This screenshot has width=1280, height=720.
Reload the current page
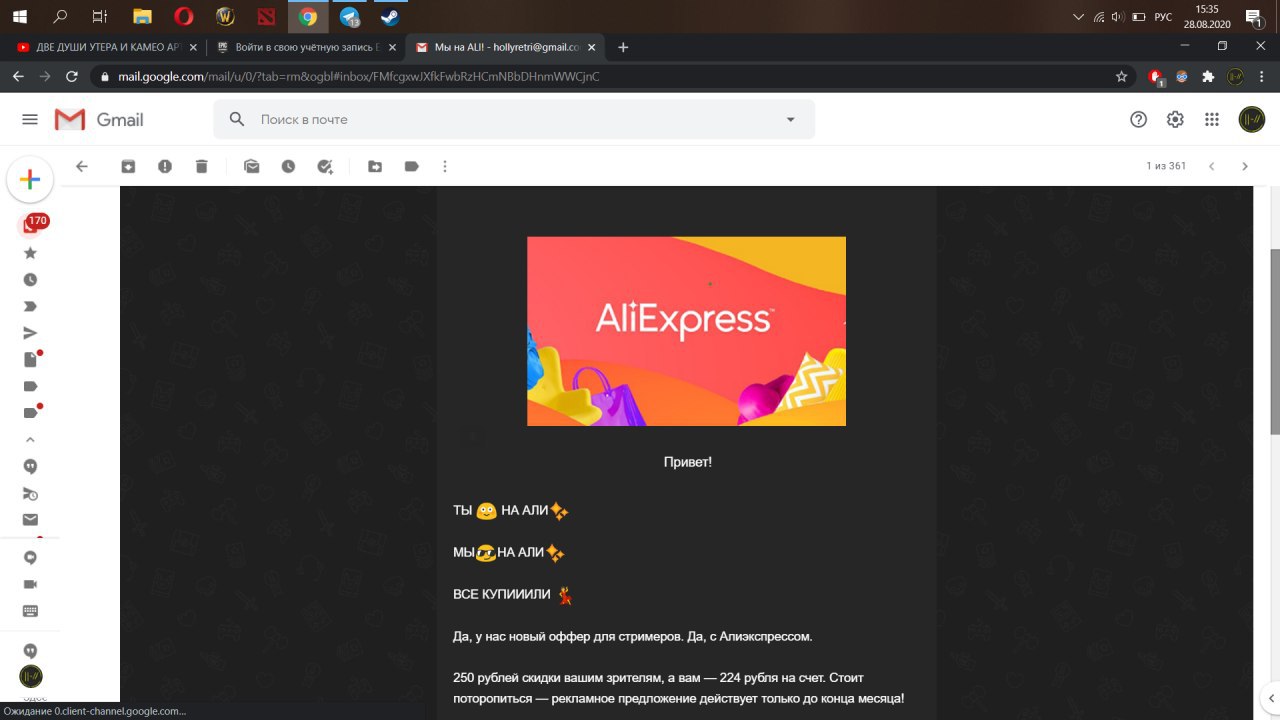pos(71,76)
